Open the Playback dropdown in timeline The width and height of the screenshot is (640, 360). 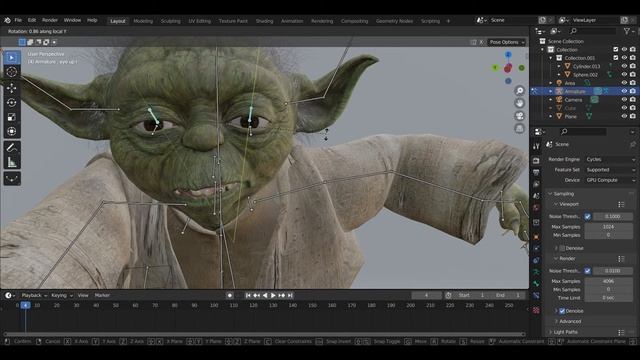click(34, 295)
